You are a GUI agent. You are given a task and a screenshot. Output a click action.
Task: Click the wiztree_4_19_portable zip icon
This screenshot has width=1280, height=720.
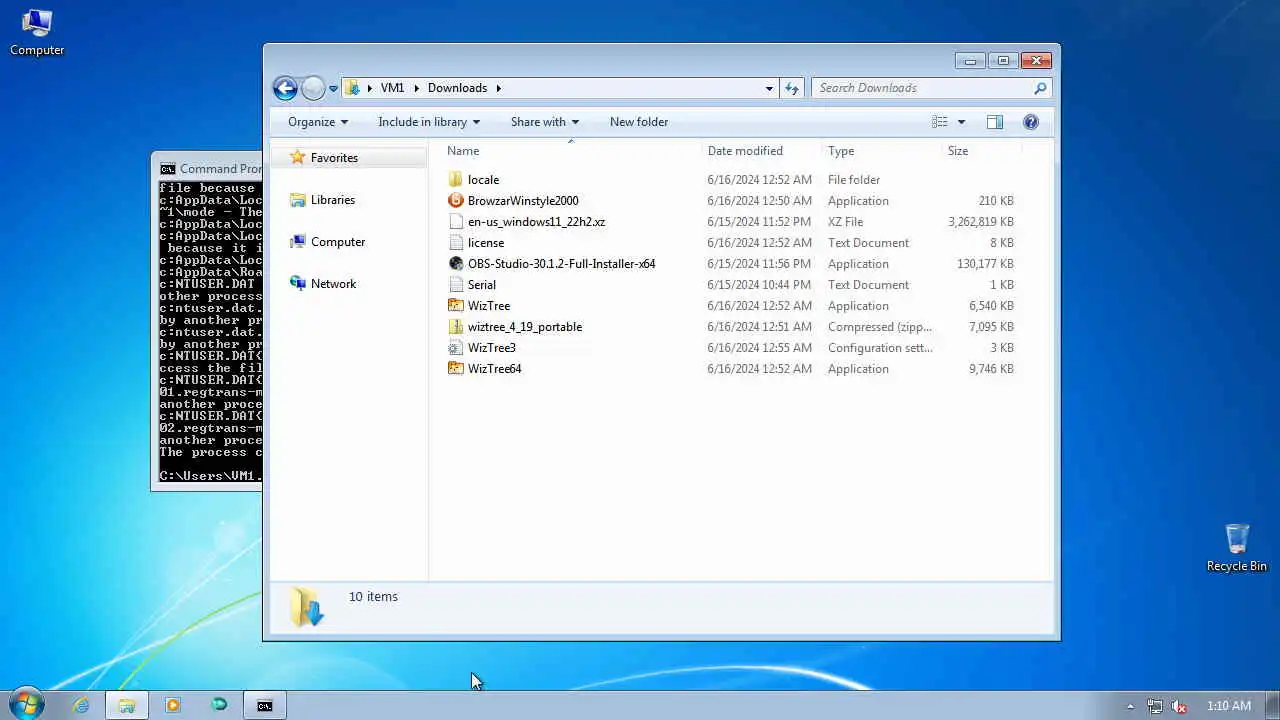(456, 327)
